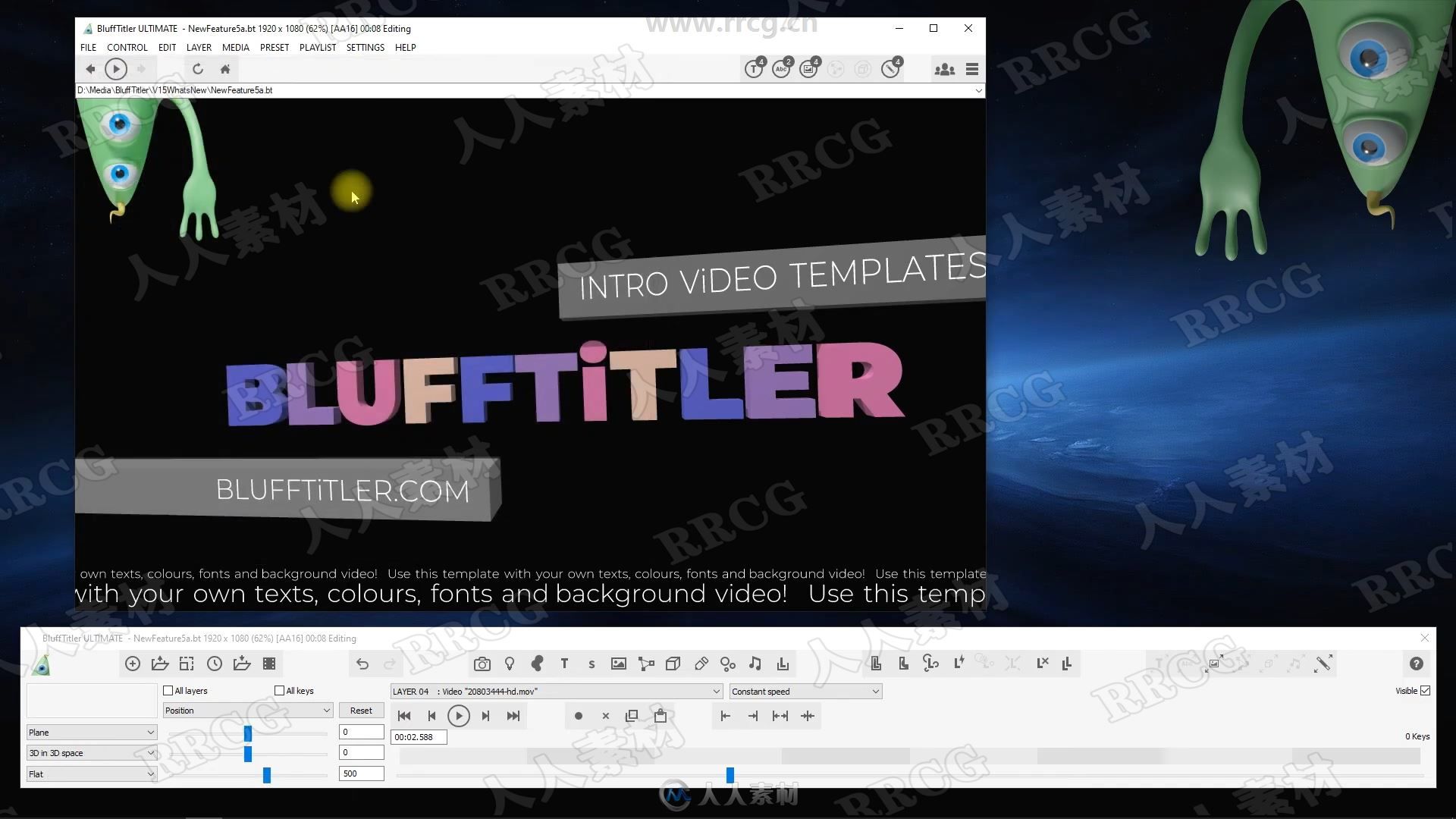
Task: Click the time field showing 00:02.588
Action: [419, 737]
